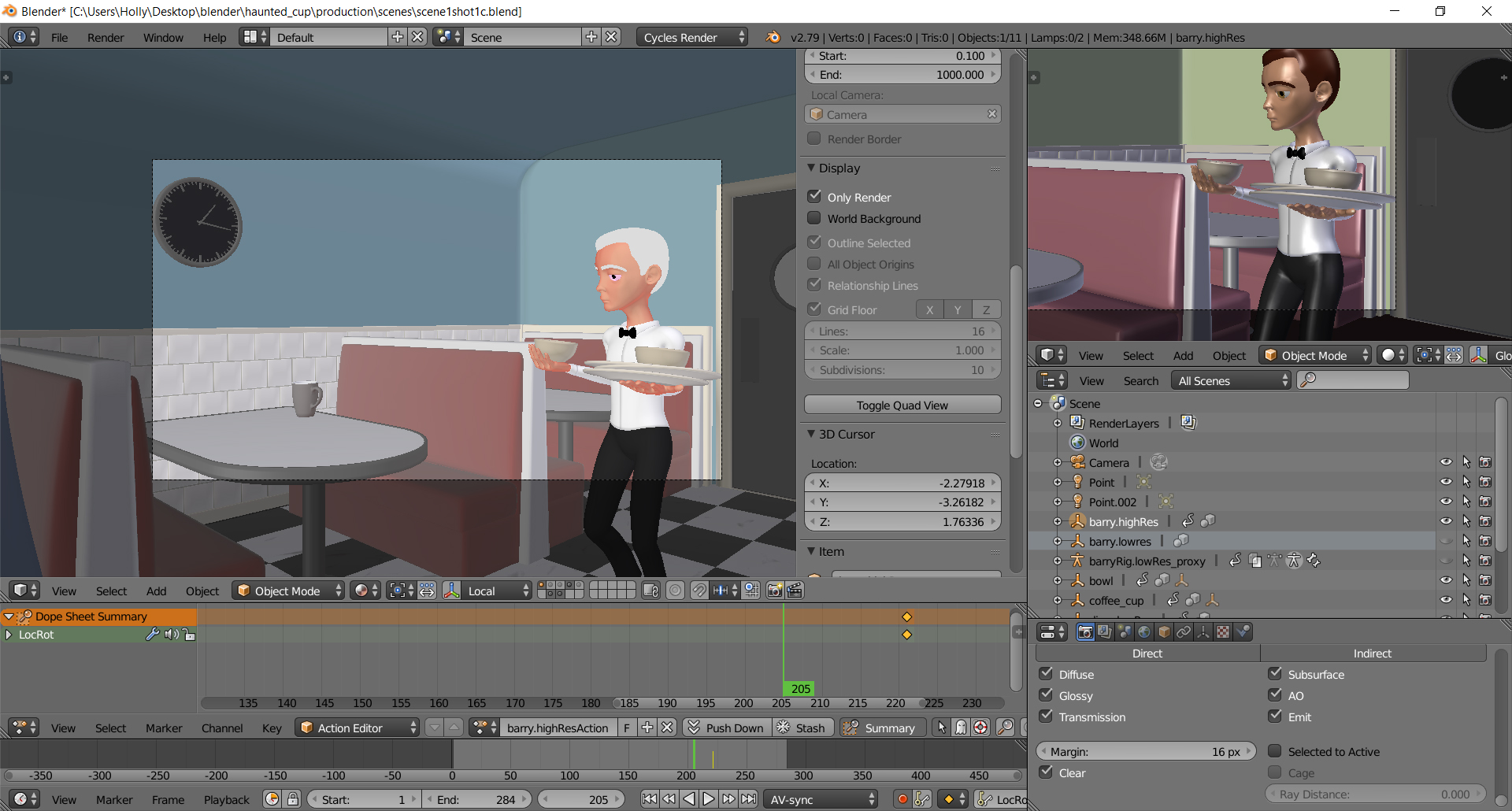Screen dimensions: 1512x811
Task: Open the Render menu in the top bar
Action: (106, 37)
